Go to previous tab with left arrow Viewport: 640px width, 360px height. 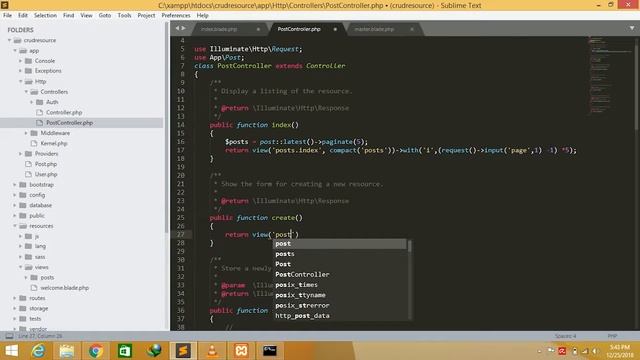pos(178,28)
